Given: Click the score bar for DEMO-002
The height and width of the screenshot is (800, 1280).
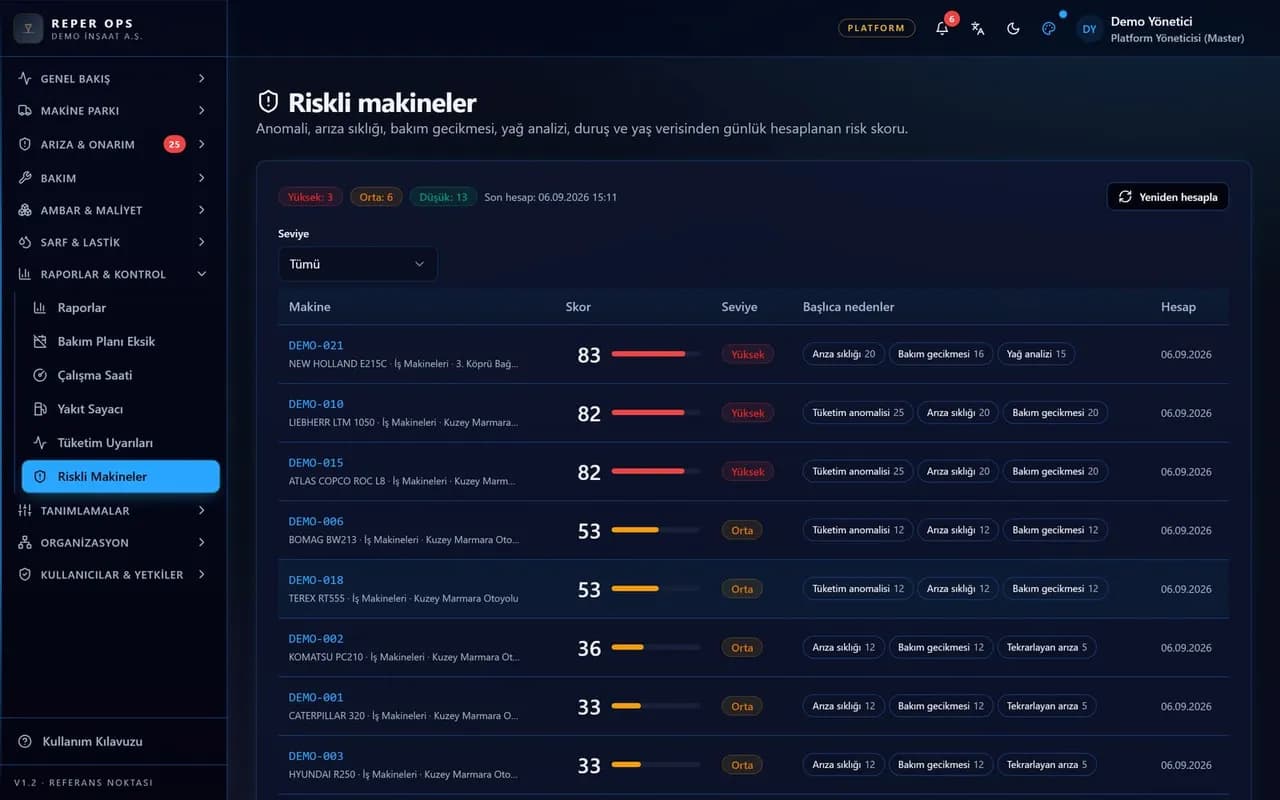Looking at the screenshot, I should point(656,647).
